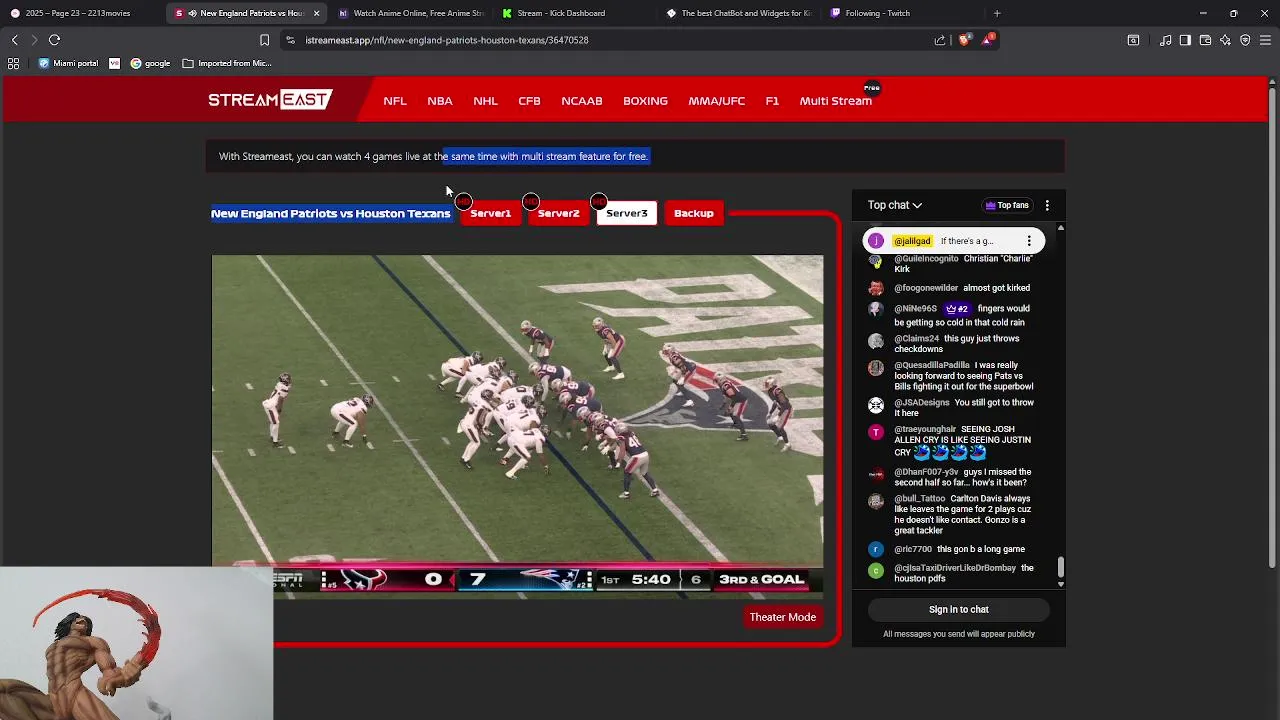This screenshot has width=1280, height=720.
Task: Reload the page with the refresh icon
Action: (x=55, y=40)
